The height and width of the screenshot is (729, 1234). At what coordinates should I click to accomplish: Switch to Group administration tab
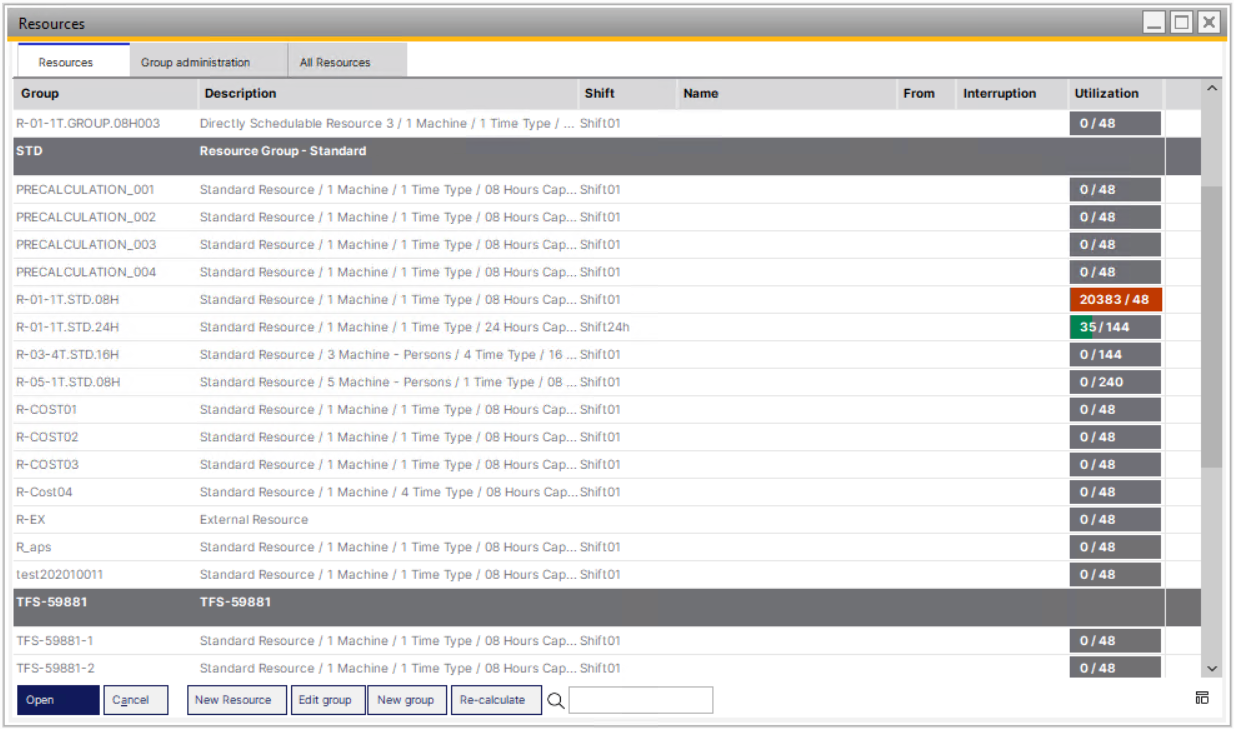pos(195,62)
